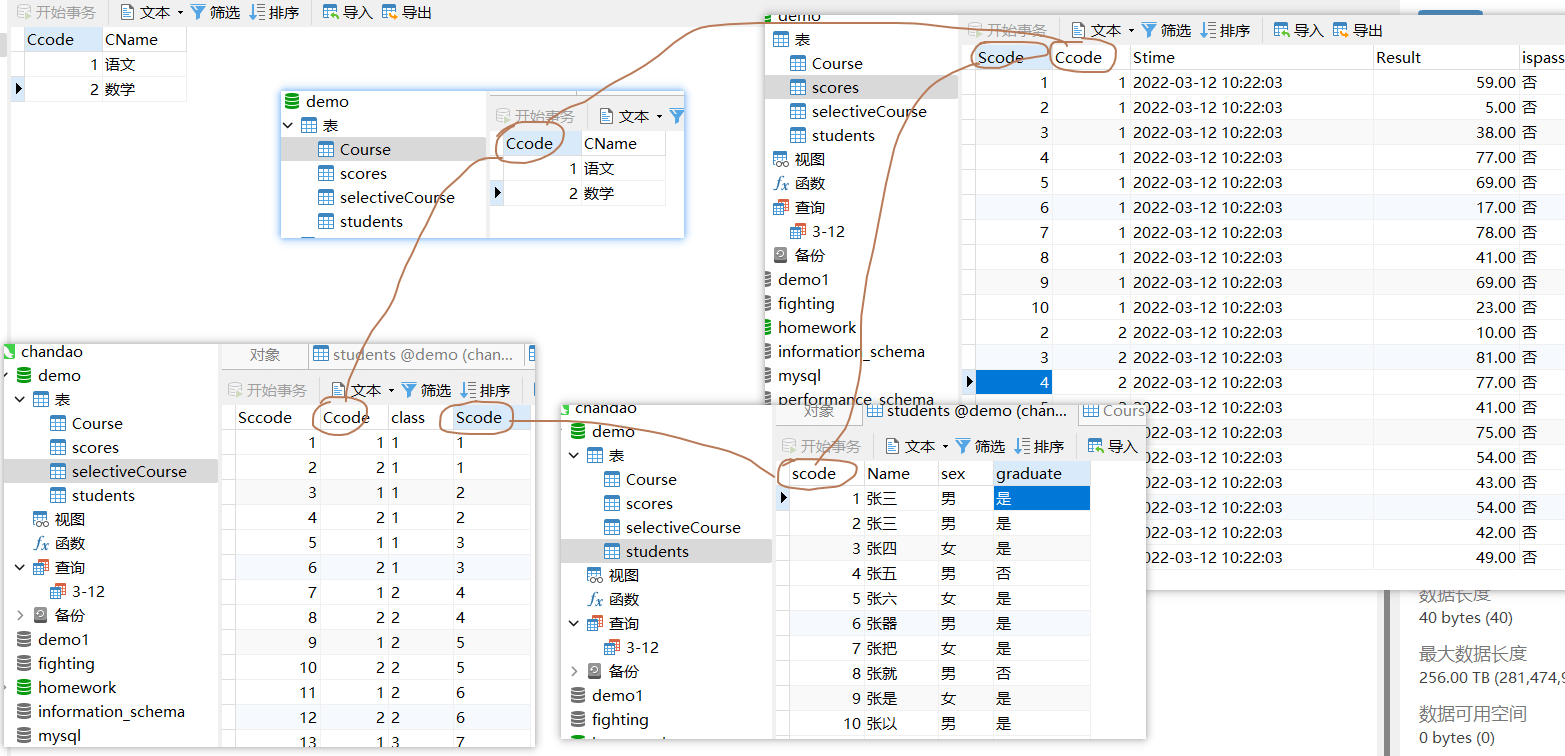Select 备份 backup node in scores window tree
Viewport: 1565px width, 756px height.
pyautogui.click(x=799, y=256)
